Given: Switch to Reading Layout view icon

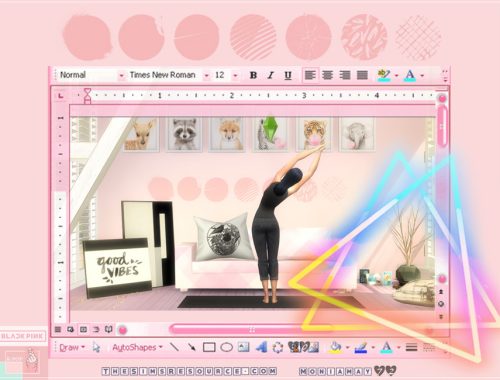Looking at the screenshot, I should coord(109,329).
